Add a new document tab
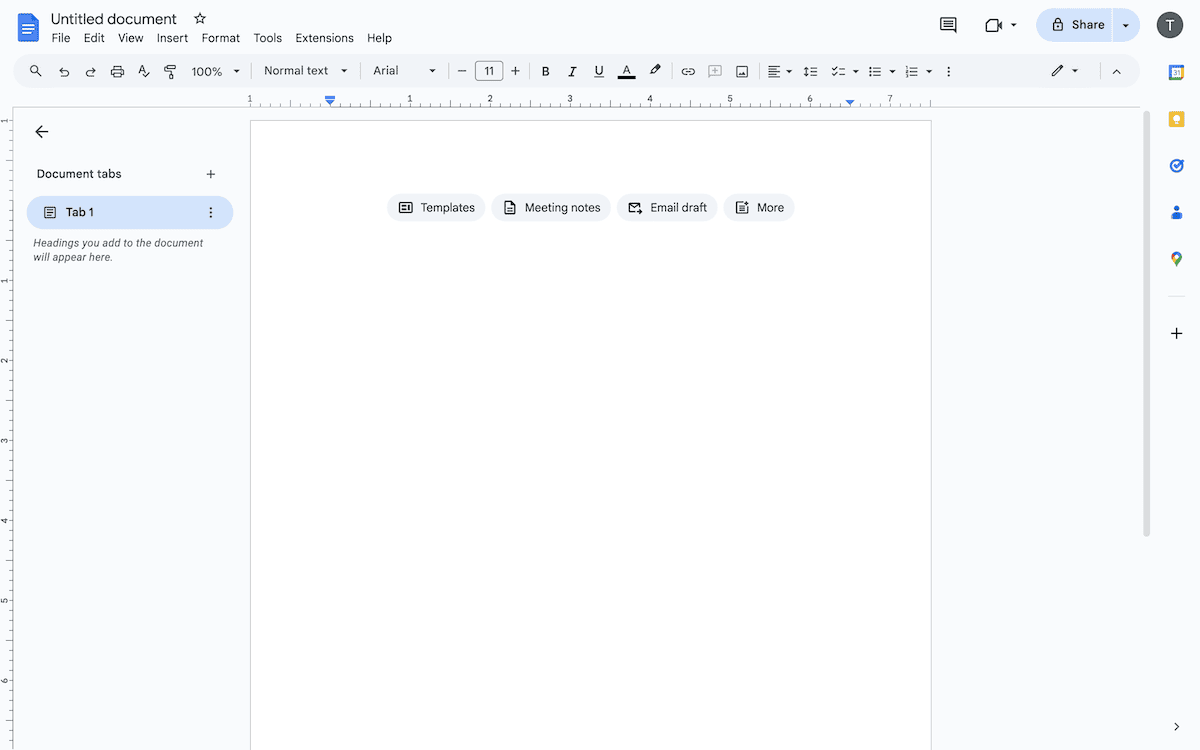This screenshot has width=1200, height=750. (210, 174)
